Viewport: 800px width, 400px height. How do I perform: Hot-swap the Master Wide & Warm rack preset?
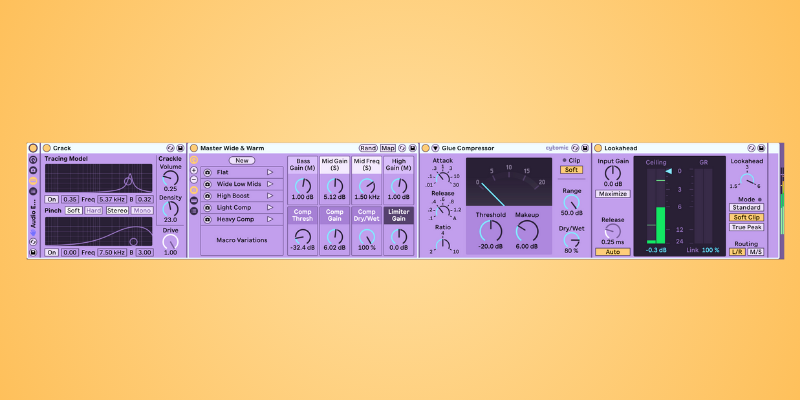(x=403, y=148)
